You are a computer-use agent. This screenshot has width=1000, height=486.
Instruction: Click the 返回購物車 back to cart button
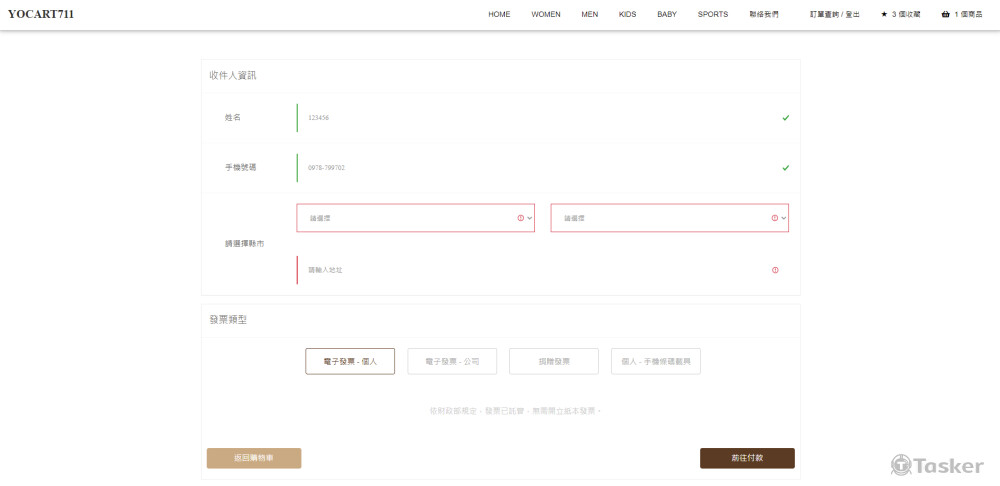click(x=254, y=458)
